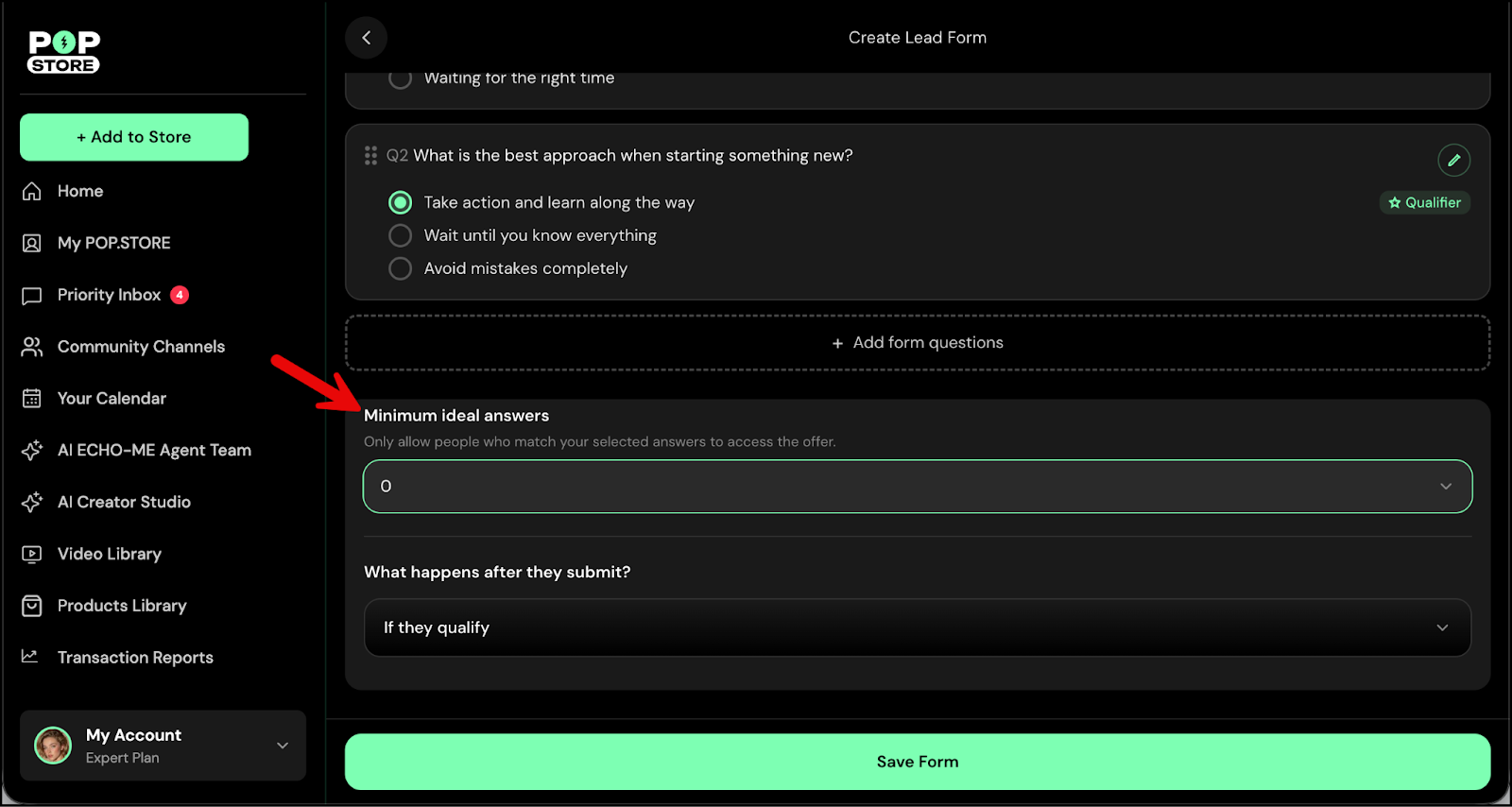This screenshot has width=1512, height=807.
Task: Open the Video Library section
Action: point(109,554)
